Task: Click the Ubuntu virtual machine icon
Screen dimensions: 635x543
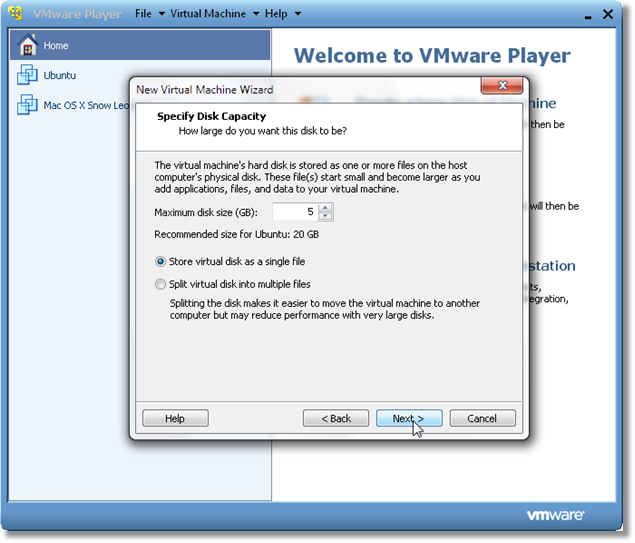Action: click(x=27, y=75)
